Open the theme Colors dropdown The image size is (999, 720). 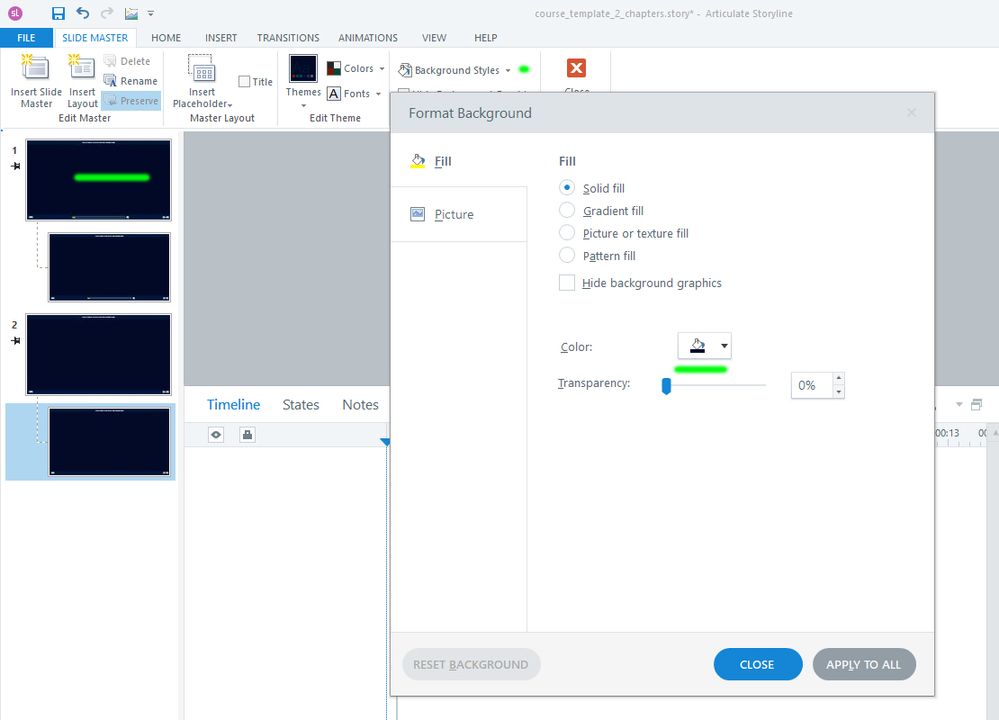357,69
